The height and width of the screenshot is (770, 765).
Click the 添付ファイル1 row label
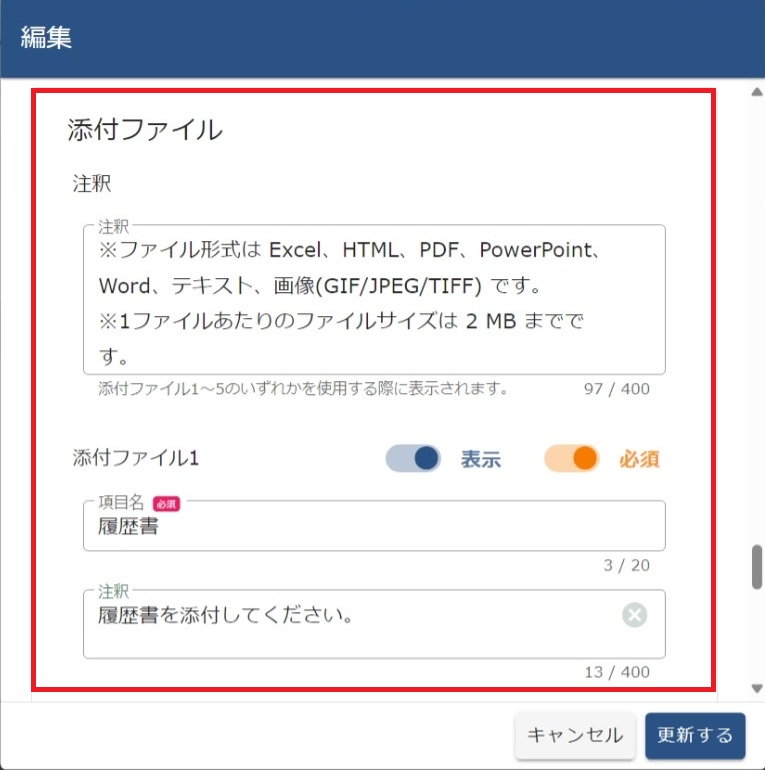(x=137, y=459)
